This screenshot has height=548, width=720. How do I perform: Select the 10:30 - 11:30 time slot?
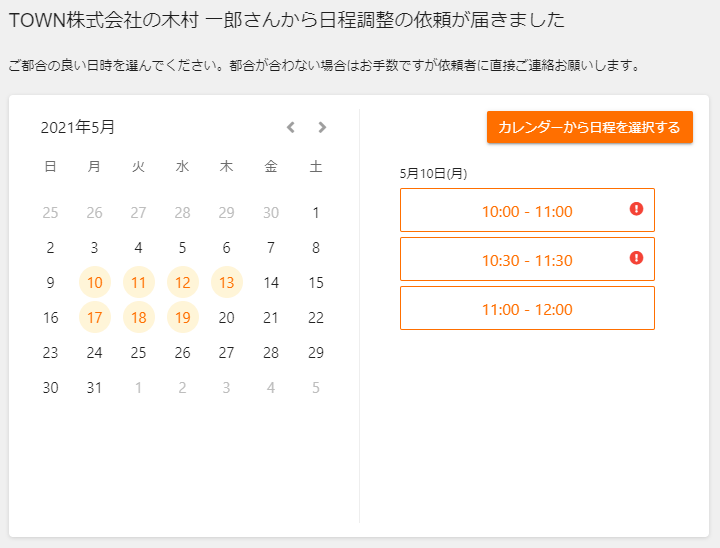526,260
